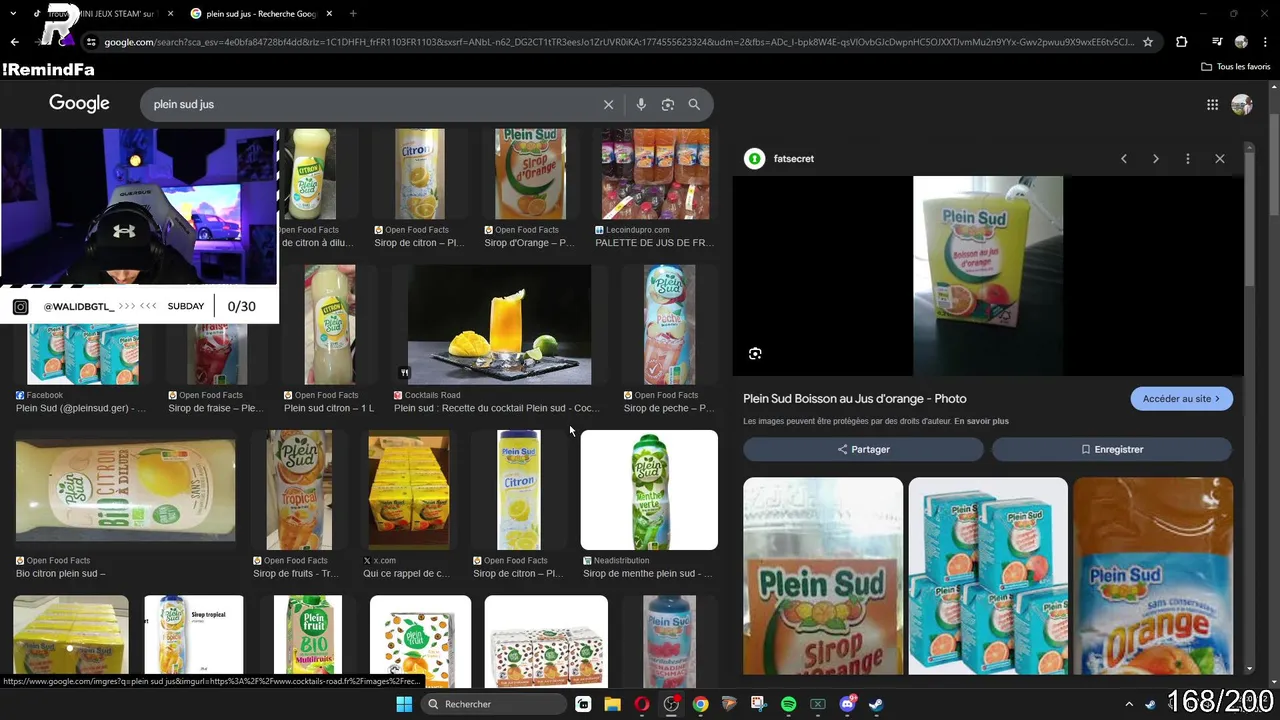The image size is (1280, 720).
Task: Switch to the plein sud jus Recherche Google tab
Action: point(260,14)
